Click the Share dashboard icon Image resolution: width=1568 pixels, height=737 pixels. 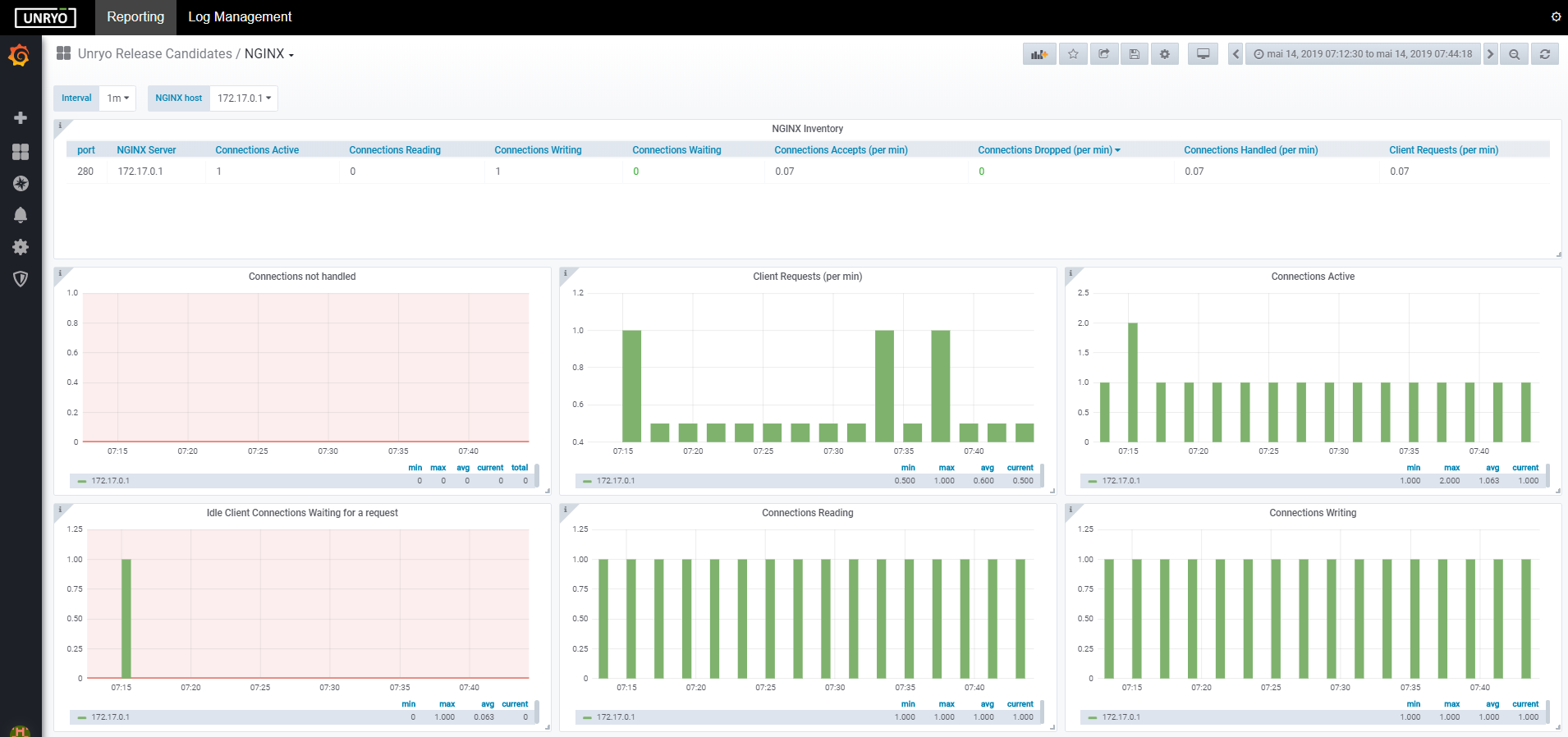1104,54
